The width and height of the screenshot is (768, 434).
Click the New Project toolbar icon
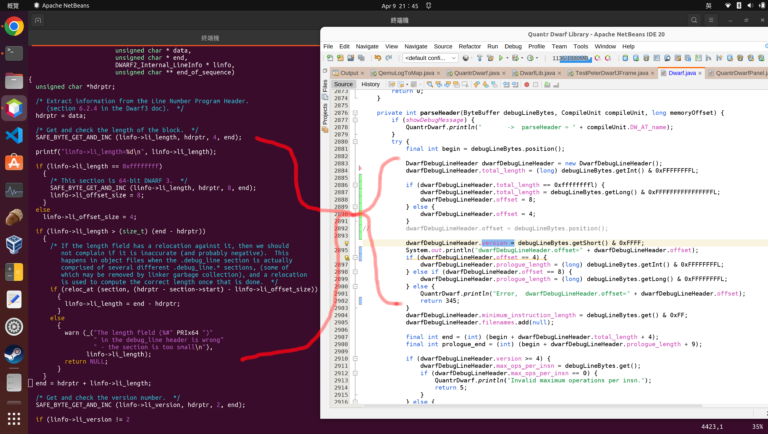[x=340, y=58]
